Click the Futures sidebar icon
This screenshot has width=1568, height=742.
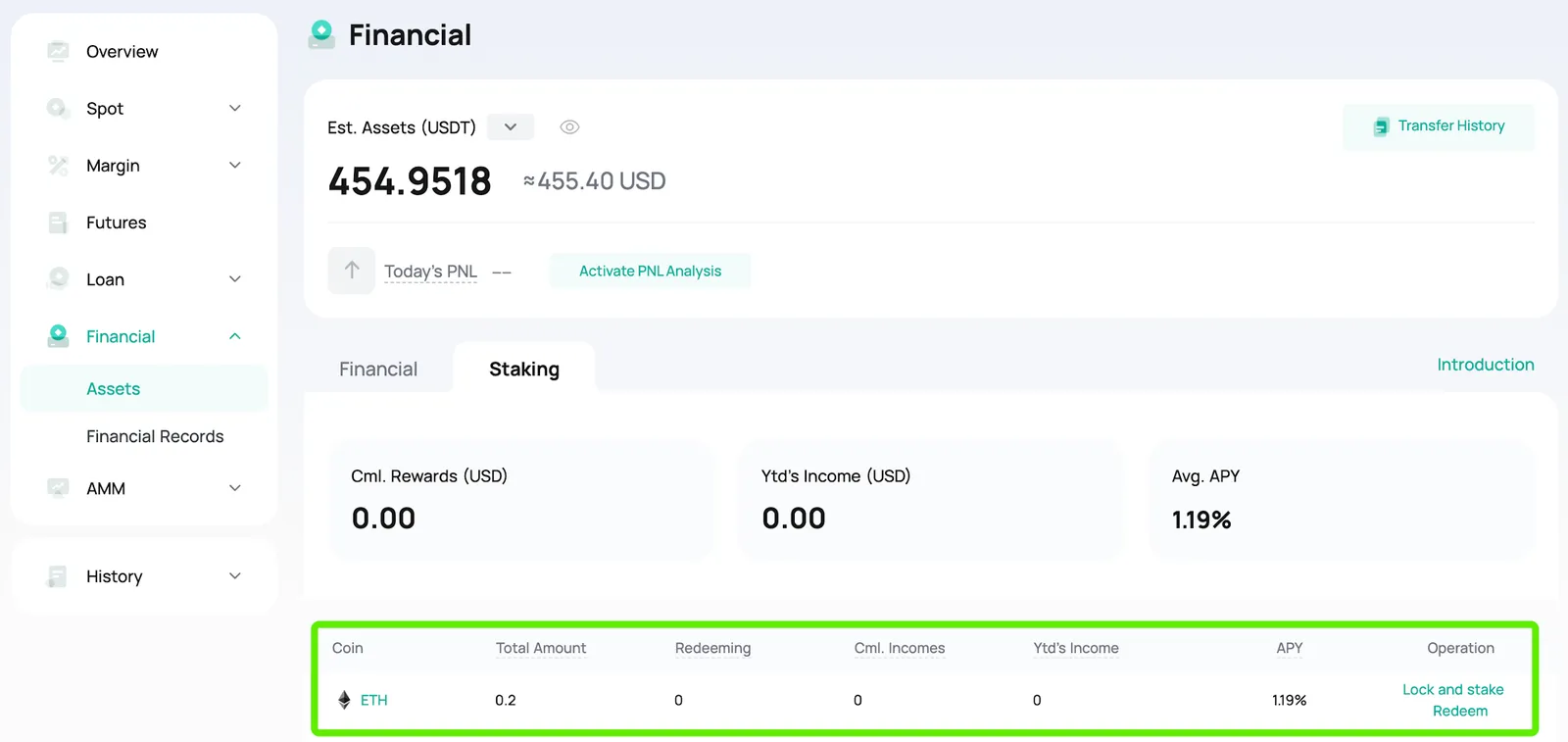(59, 223)
